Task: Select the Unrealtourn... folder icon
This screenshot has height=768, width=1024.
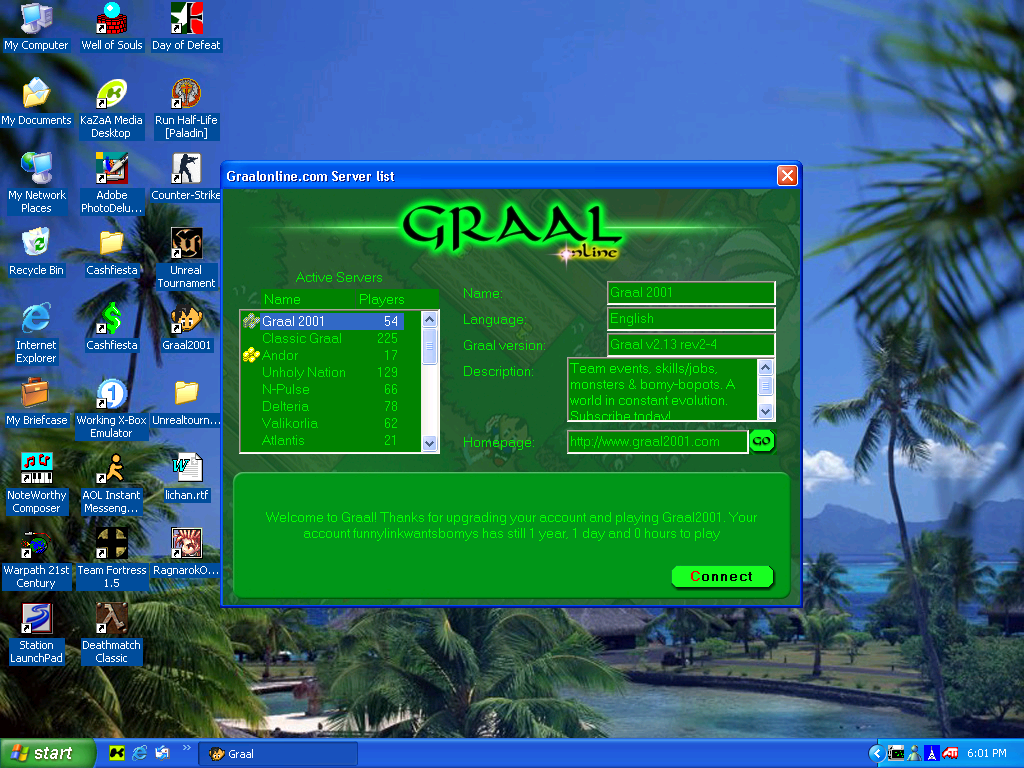Action: click(186, 402)
